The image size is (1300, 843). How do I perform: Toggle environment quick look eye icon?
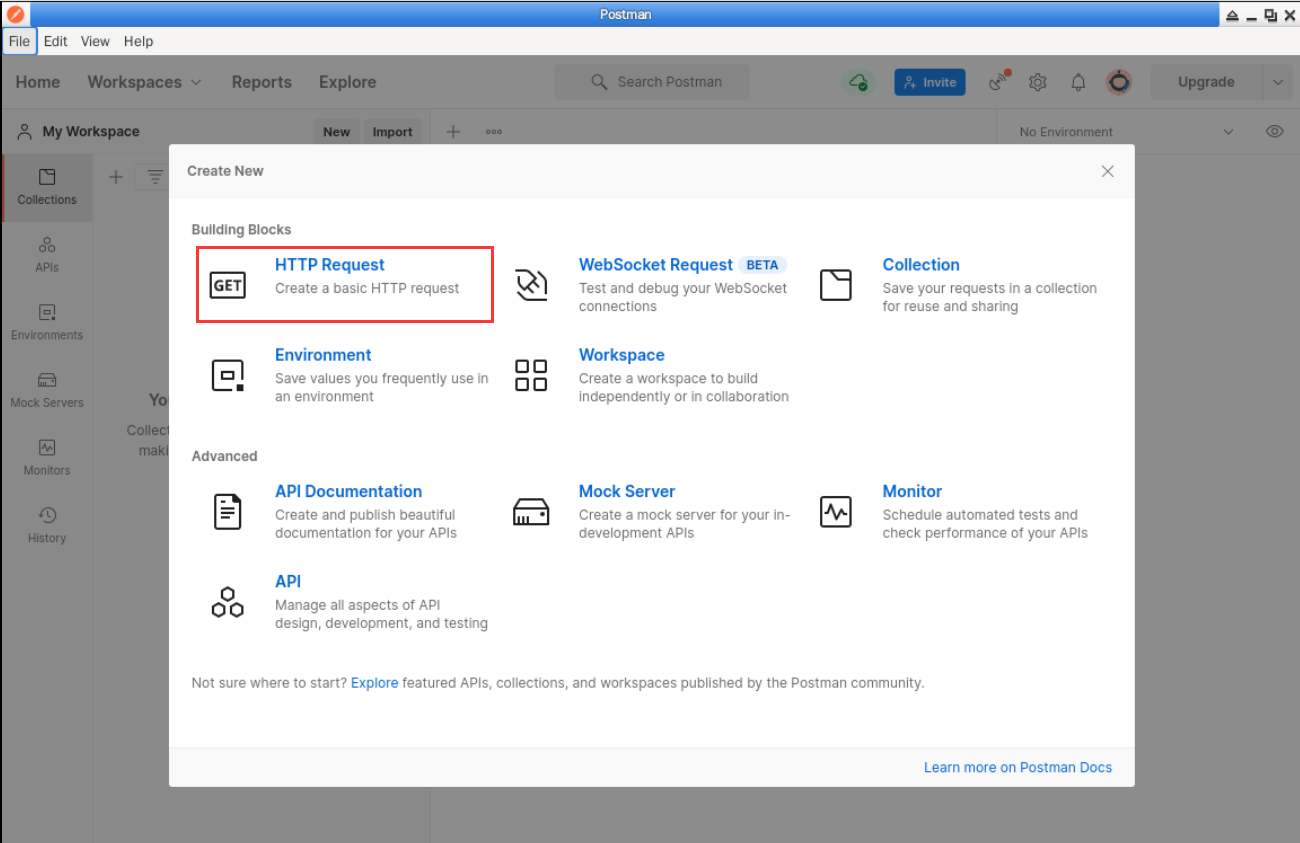point(1274,131)
